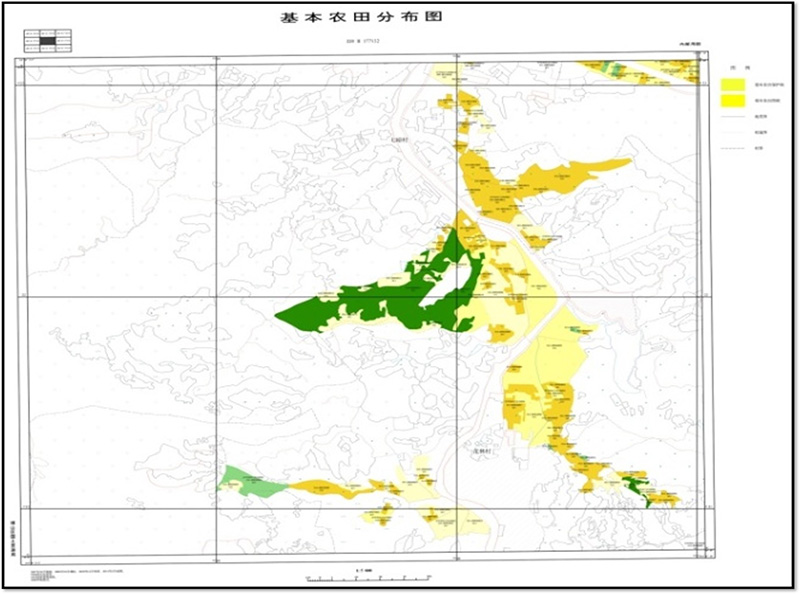800x594 pixels.
Task: Click the legend heading above the swatches
Action: pyautogui.click(x=740, y=70)
